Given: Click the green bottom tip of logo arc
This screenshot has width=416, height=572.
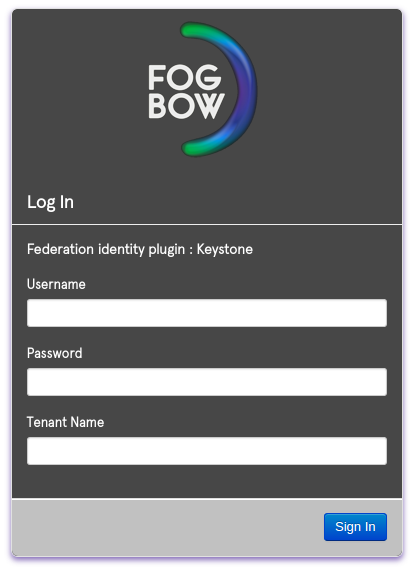Looking at the screenshot, I should click(191, 148).
